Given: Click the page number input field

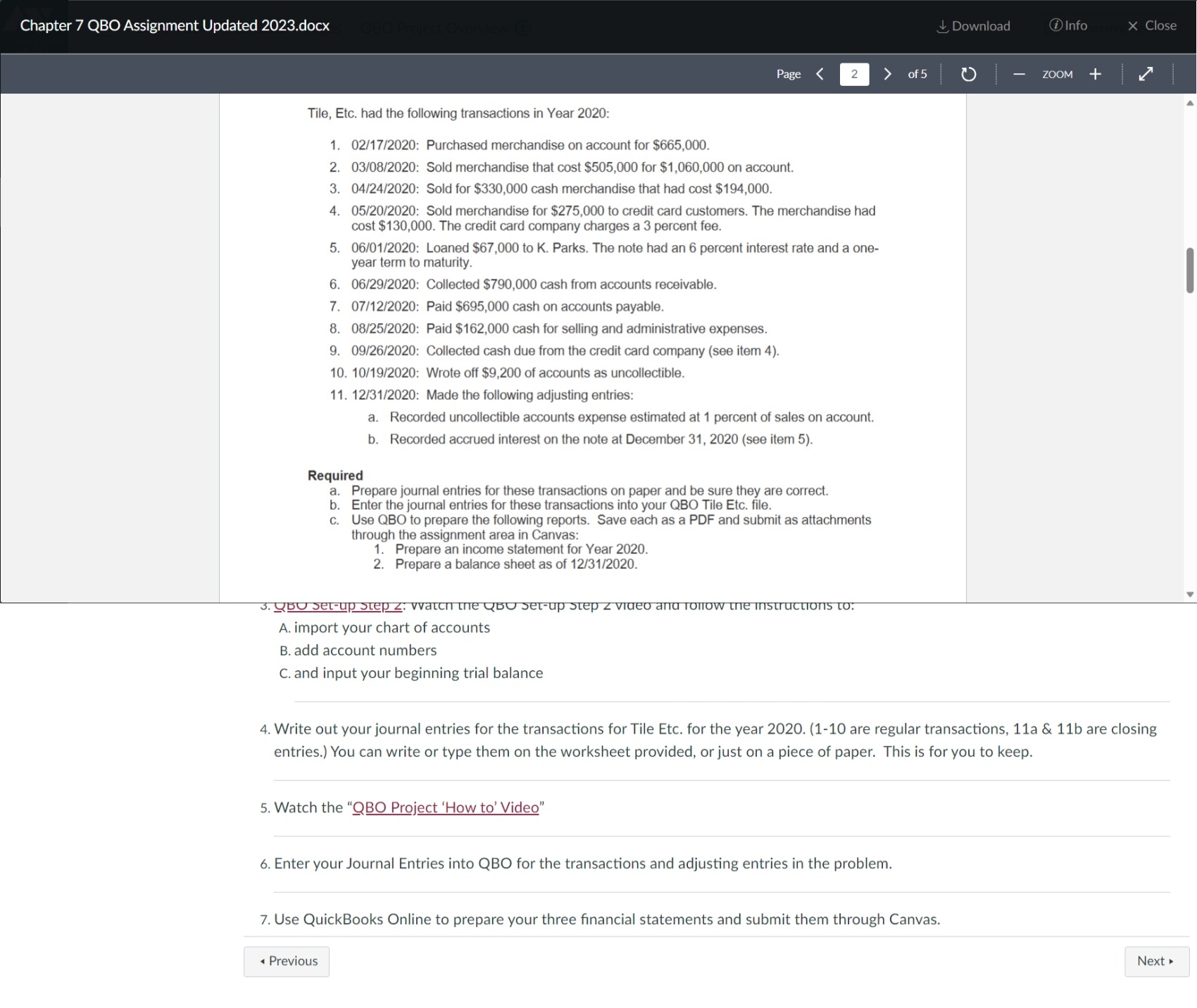Looking at the screenshot, I should pyautogui.click(x=854, y=74).
